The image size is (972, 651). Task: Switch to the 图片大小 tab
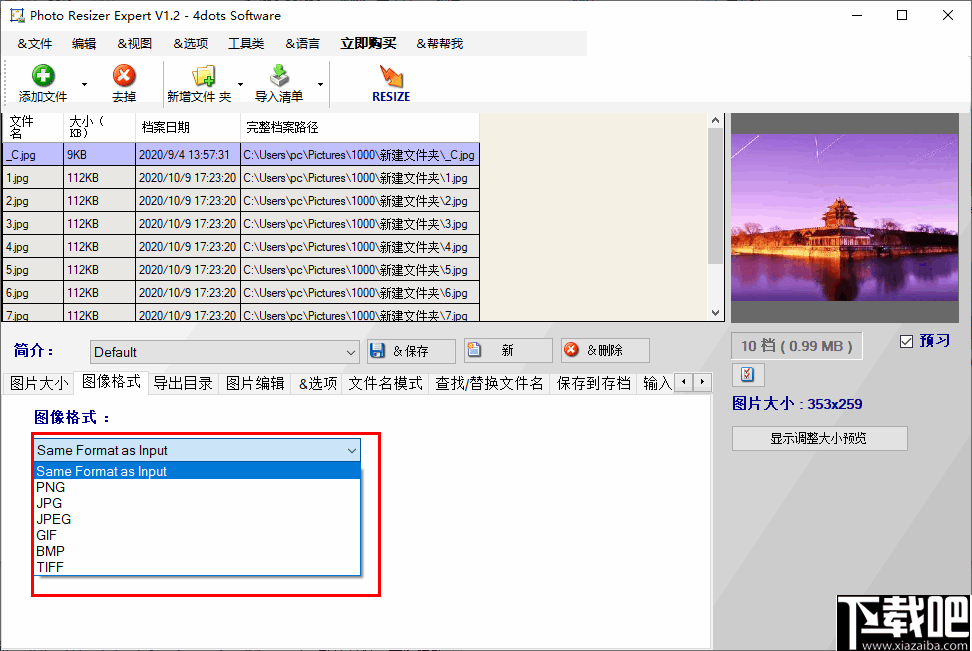coord(38,382)
